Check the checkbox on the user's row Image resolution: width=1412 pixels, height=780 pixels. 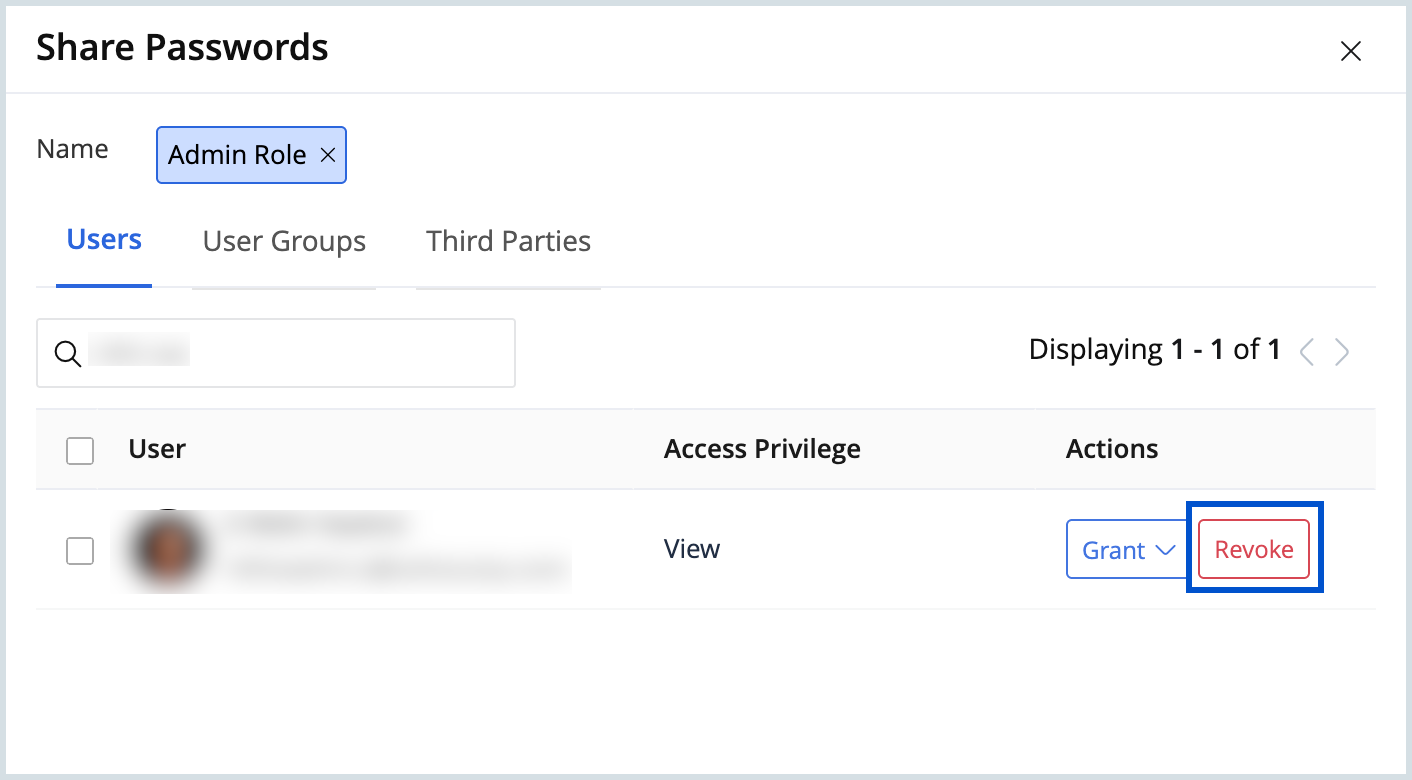[x=79, y=550]
